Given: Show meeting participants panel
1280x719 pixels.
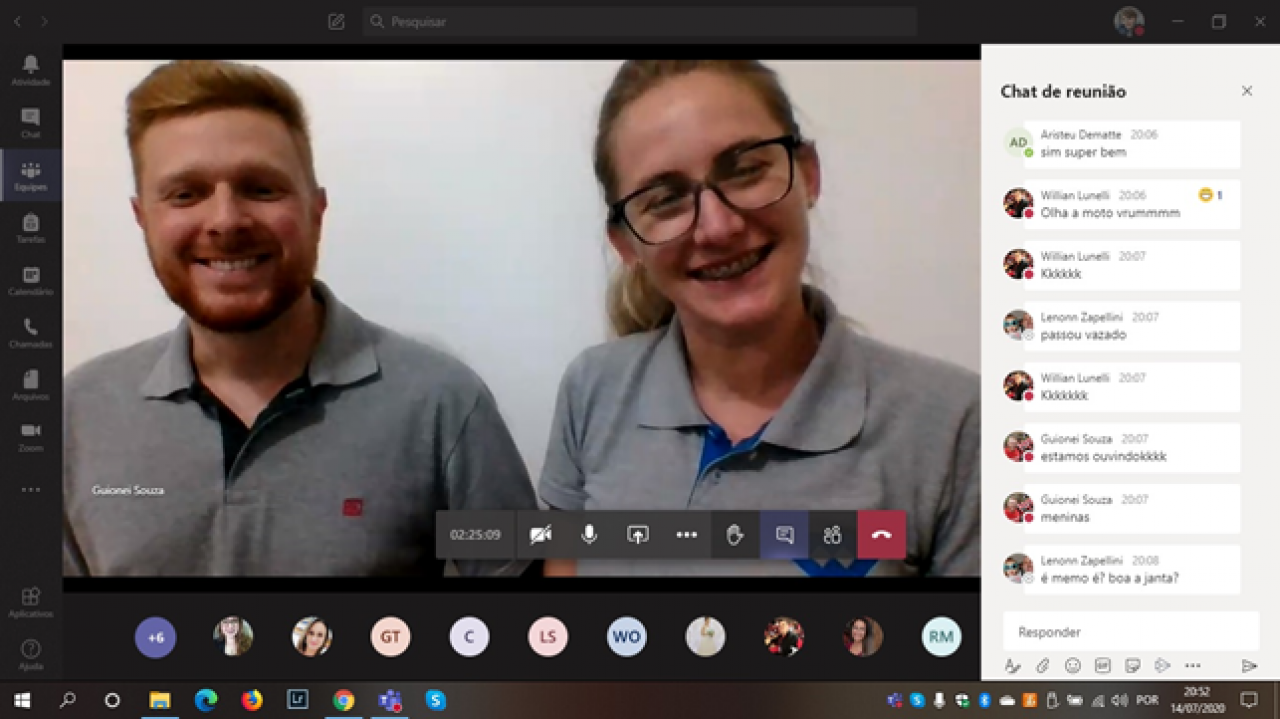Looking at the screenshot, I should point(832,535).
